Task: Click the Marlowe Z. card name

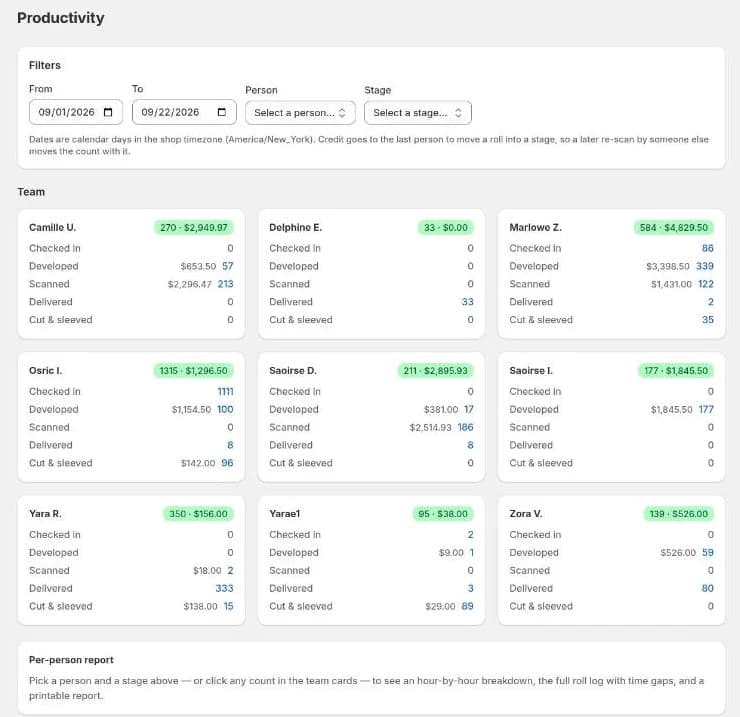Action: click(535, 228)
